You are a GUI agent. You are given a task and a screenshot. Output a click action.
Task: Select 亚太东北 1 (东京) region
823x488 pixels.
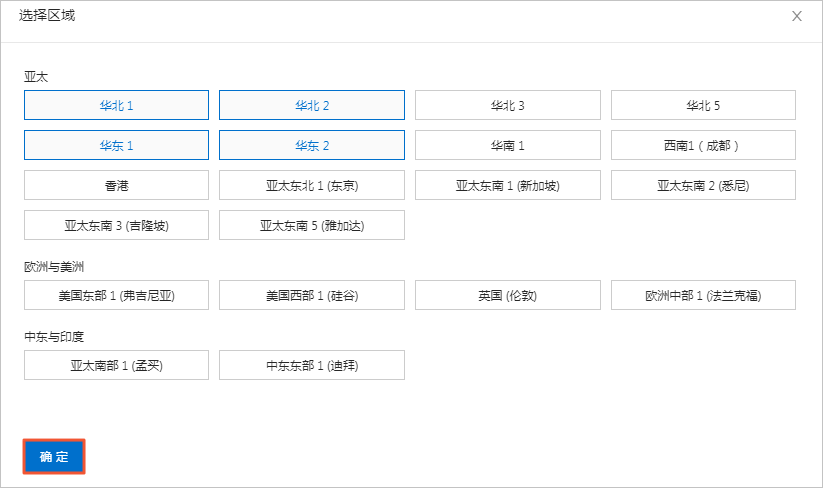click(x=312, y=185)
